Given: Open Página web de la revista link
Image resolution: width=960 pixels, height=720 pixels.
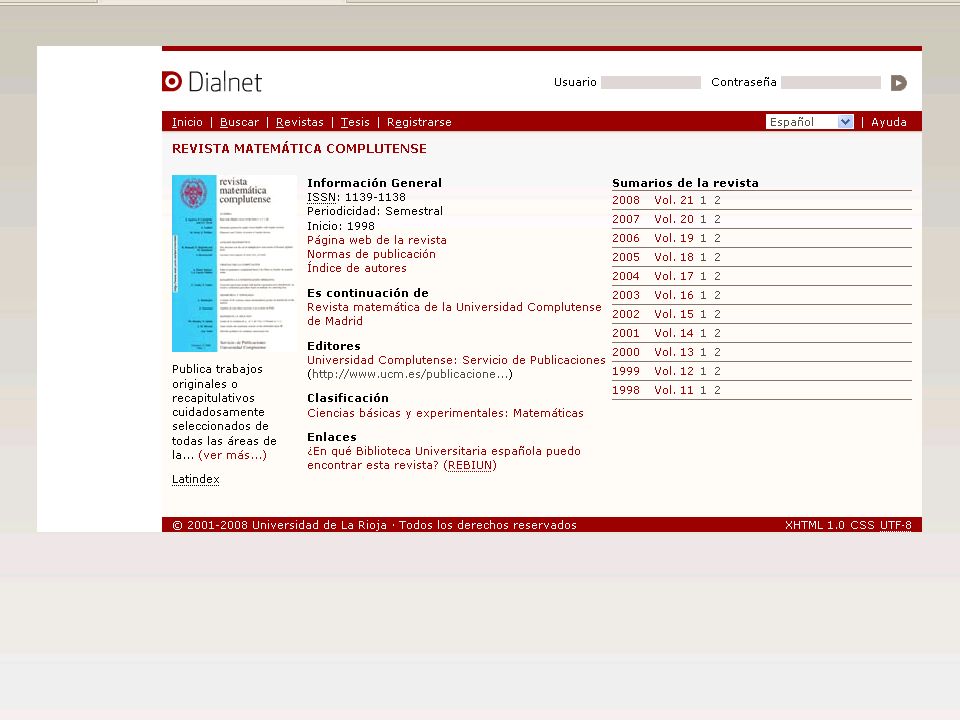Looking at the screenshot, I should 377,240.
